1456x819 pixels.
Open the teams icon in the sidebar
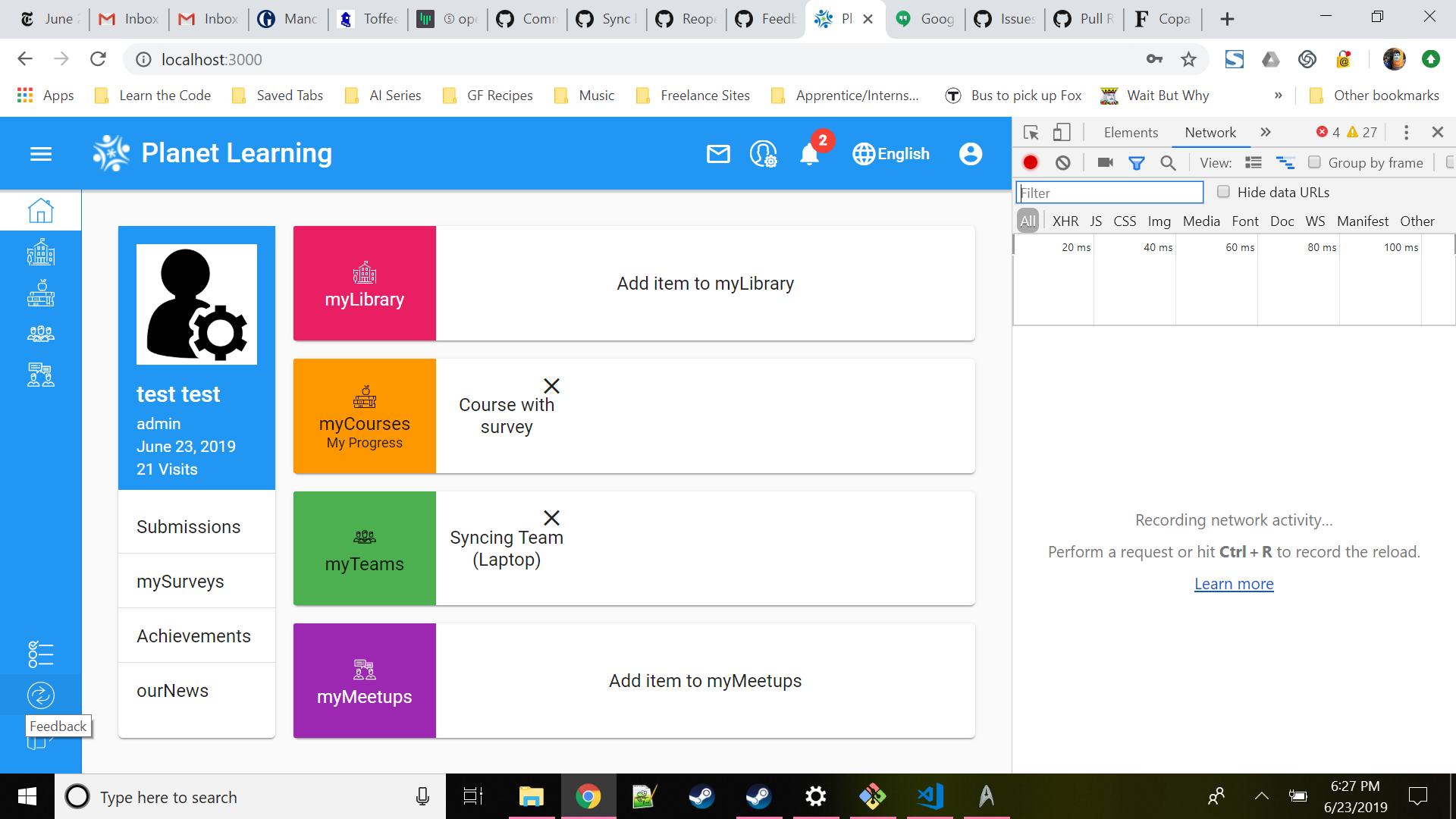pyautogui.click(x=41, y=334)
